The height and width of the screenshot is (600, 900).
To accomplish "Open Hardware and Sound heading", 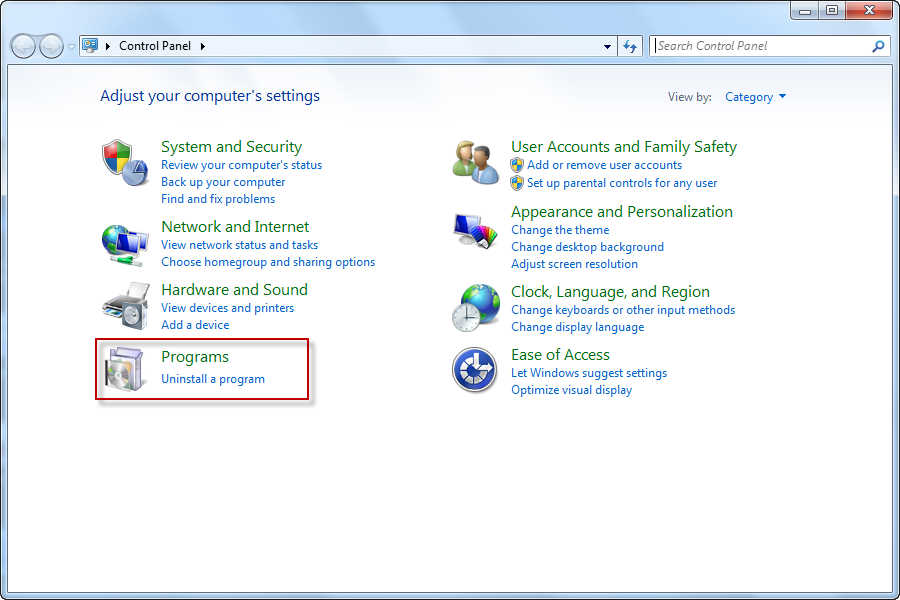I will click(x=234, y=290).
